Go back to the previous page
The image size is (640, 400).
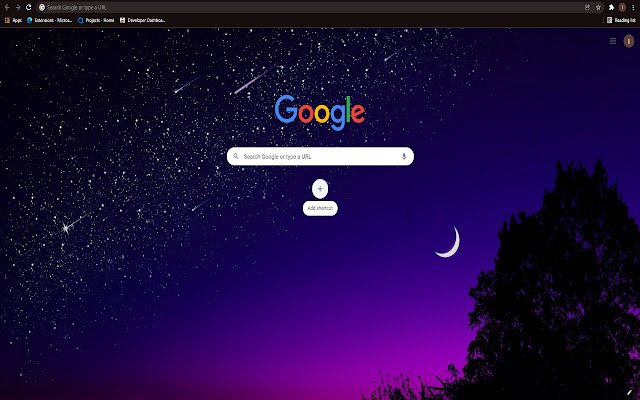[7, 7]
